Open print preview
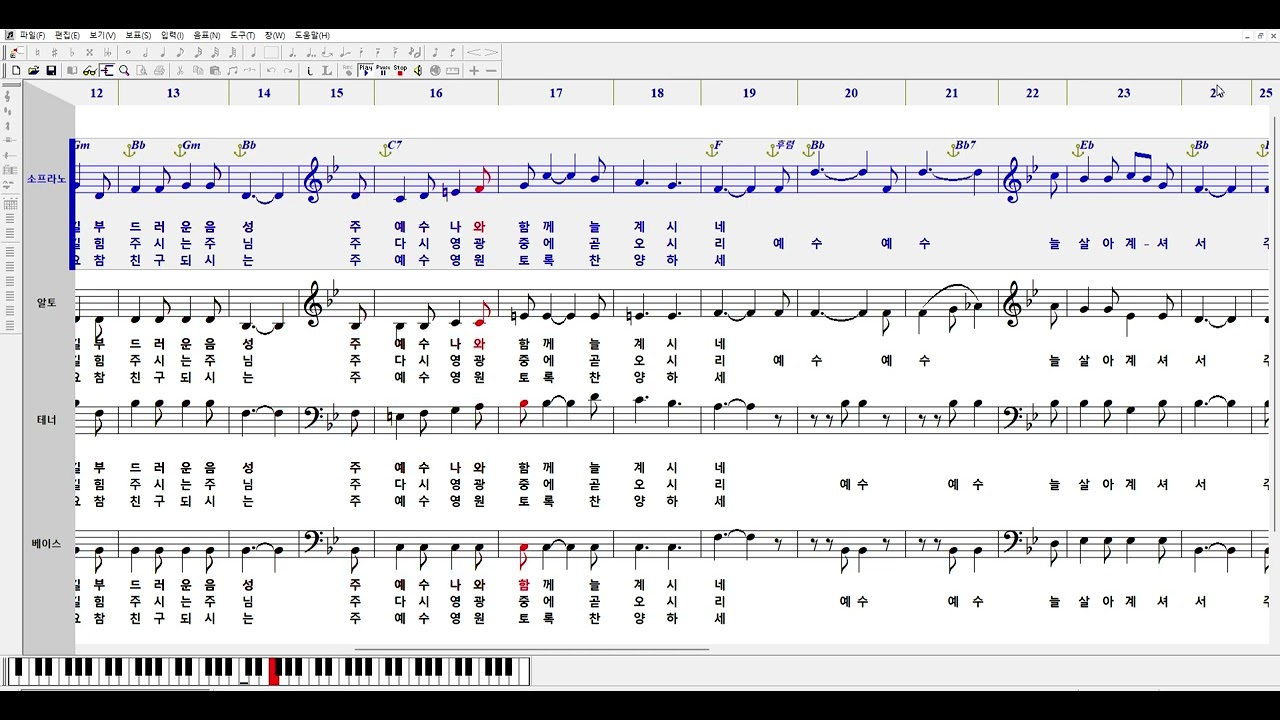The width and height of the screenshot is (1280, 720). (x=141, y=71)
